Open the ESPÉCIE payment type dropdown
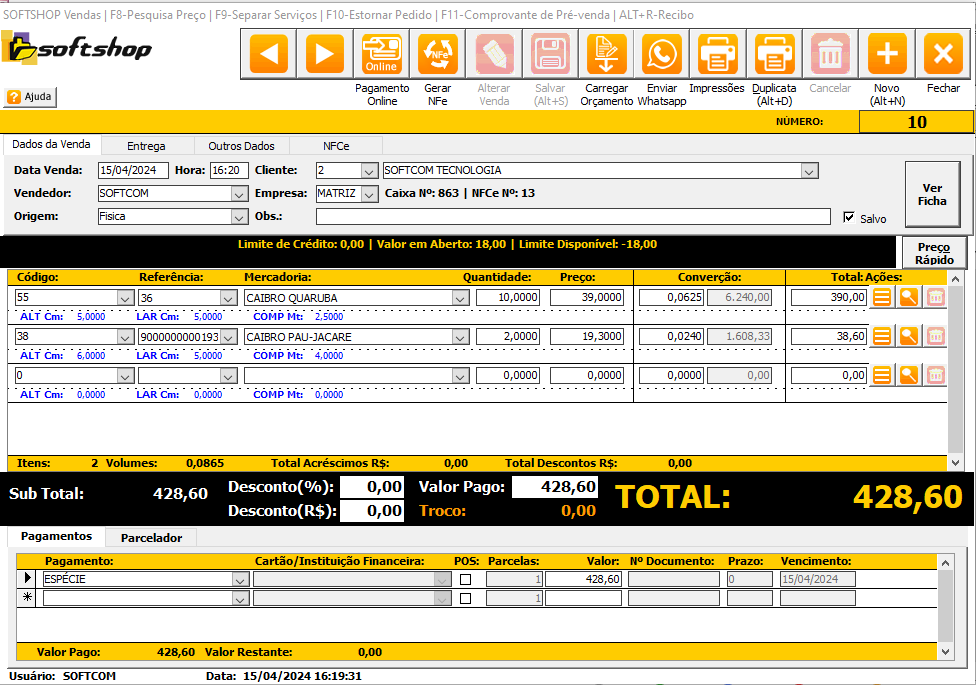This screenshot has height=685, width=976. [240, 579]
